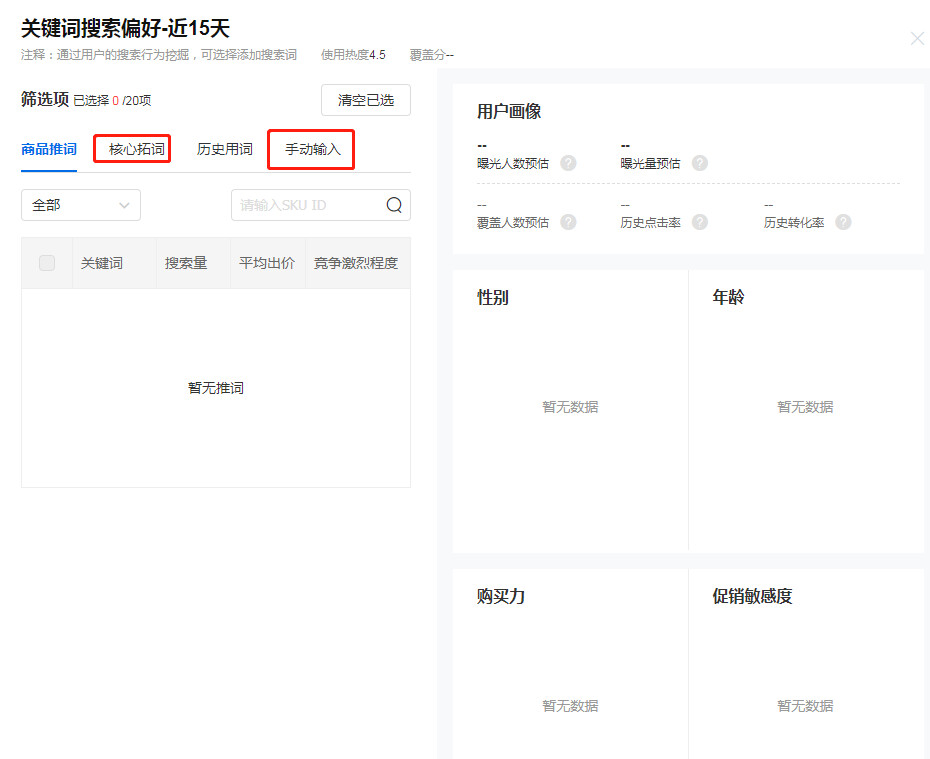The image size is (930, 759).
Task: Click help icon beside 历史点击率
Action: [700, 222]
